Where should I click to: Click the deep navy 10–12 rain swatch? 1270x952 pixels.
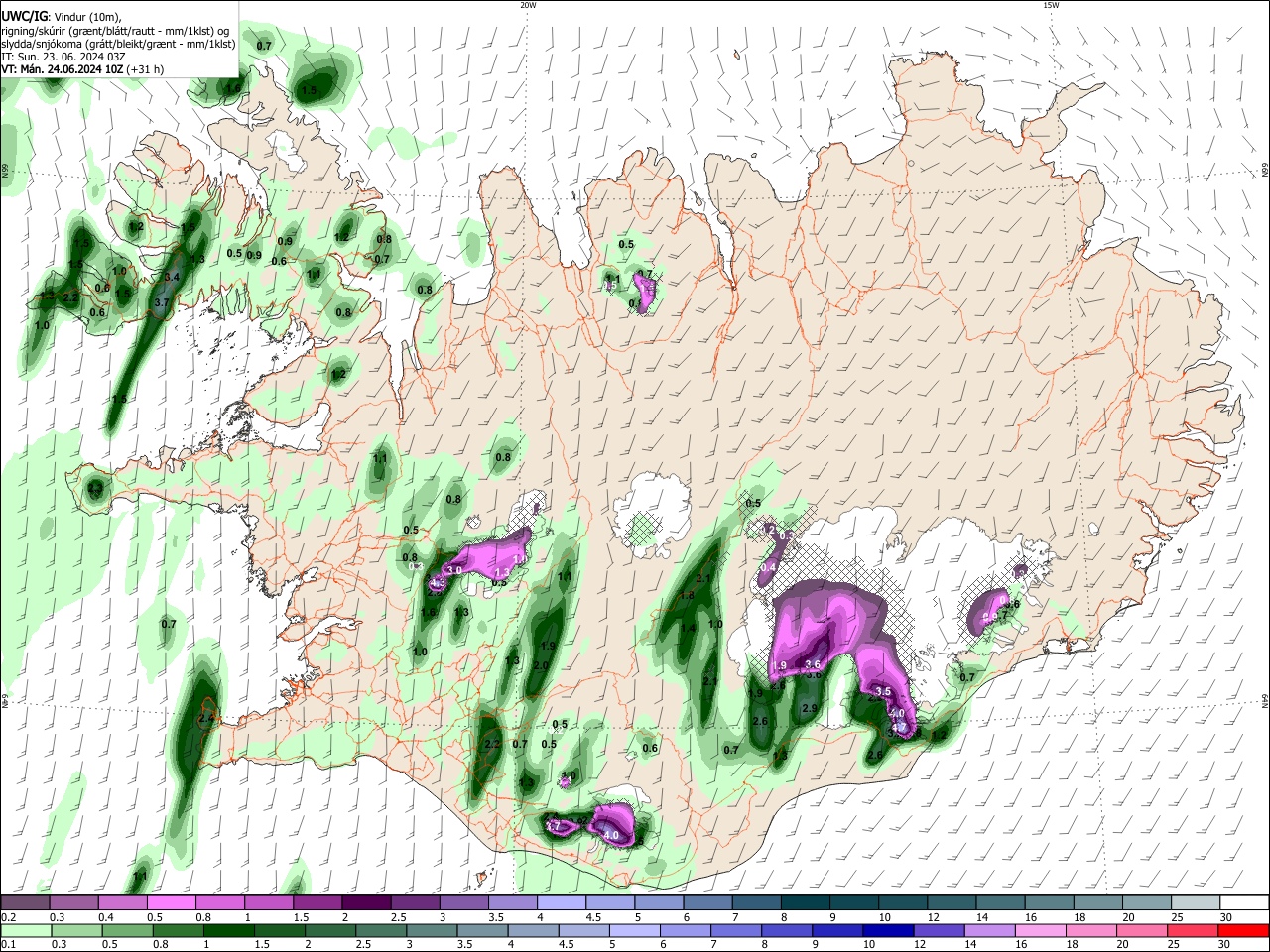[x=888, y=930]
